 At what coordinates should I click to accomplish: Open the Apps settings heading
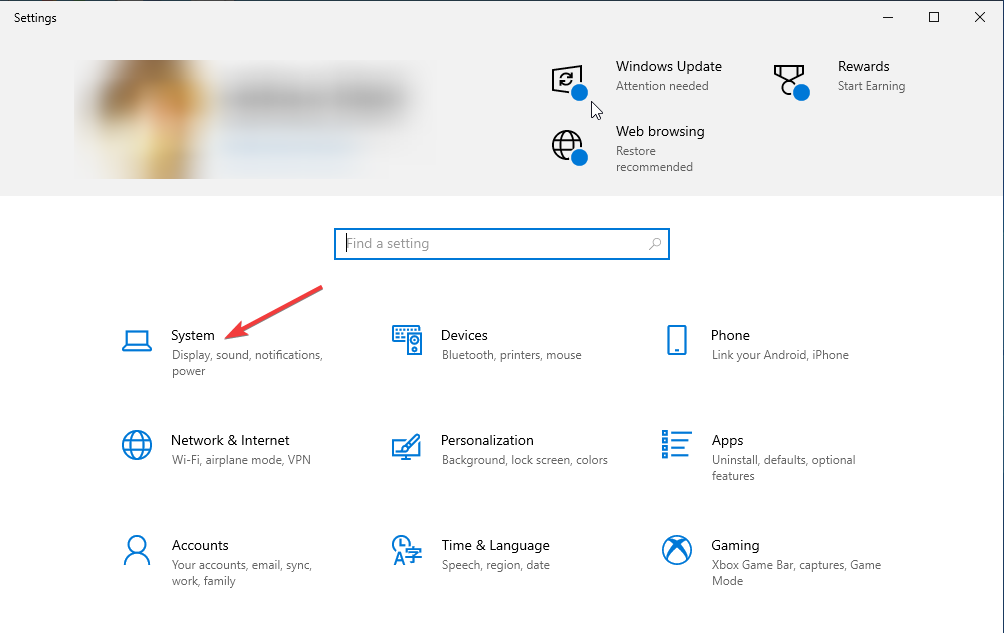[727, 440]
